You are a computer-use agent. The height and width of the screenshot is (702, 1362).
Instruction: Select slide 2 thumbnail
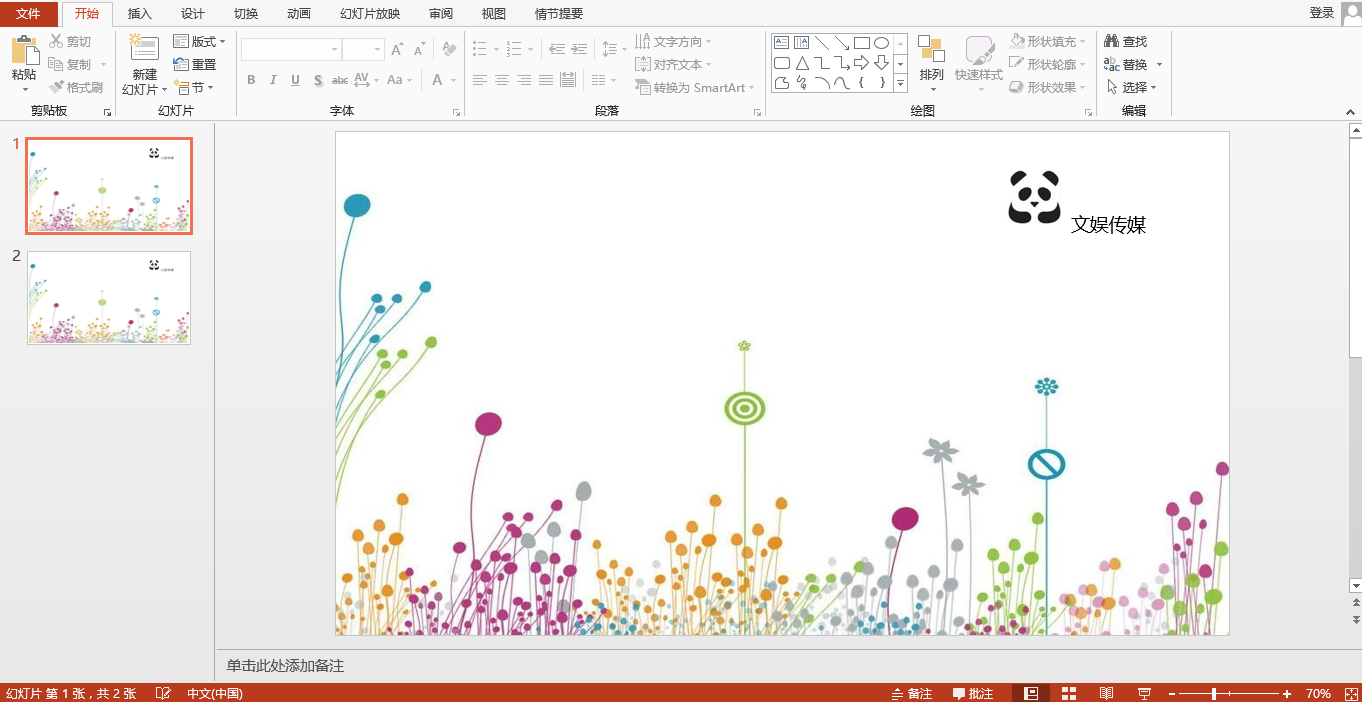tap(109, 298)
